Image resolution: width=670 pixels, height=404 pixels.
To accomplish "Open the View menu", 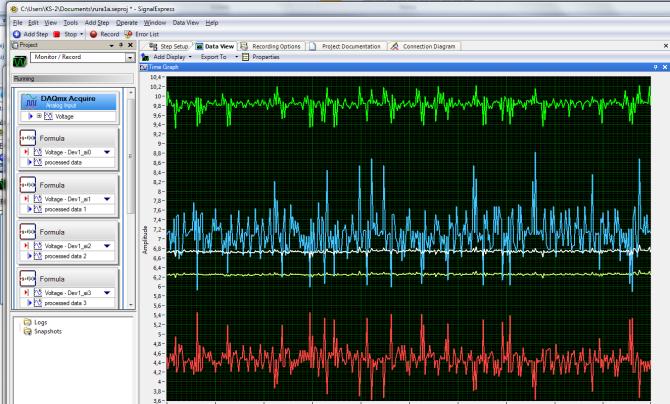I will point(50,23).
